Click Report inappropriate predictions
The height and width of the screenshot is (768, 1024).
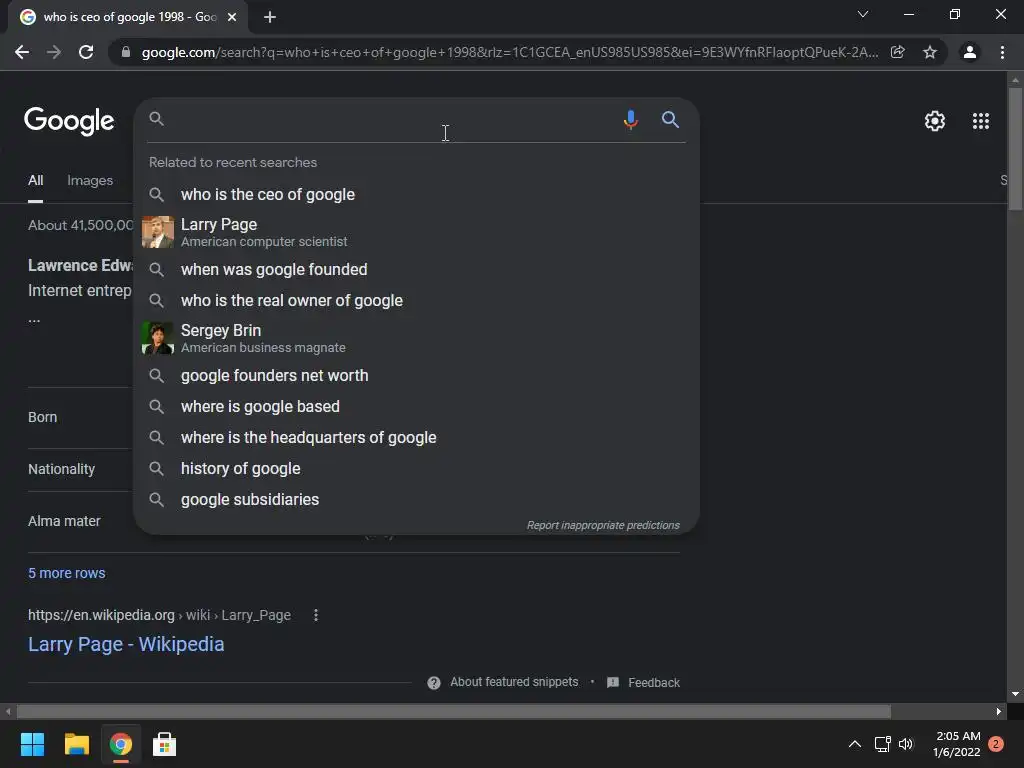[603, 526]
